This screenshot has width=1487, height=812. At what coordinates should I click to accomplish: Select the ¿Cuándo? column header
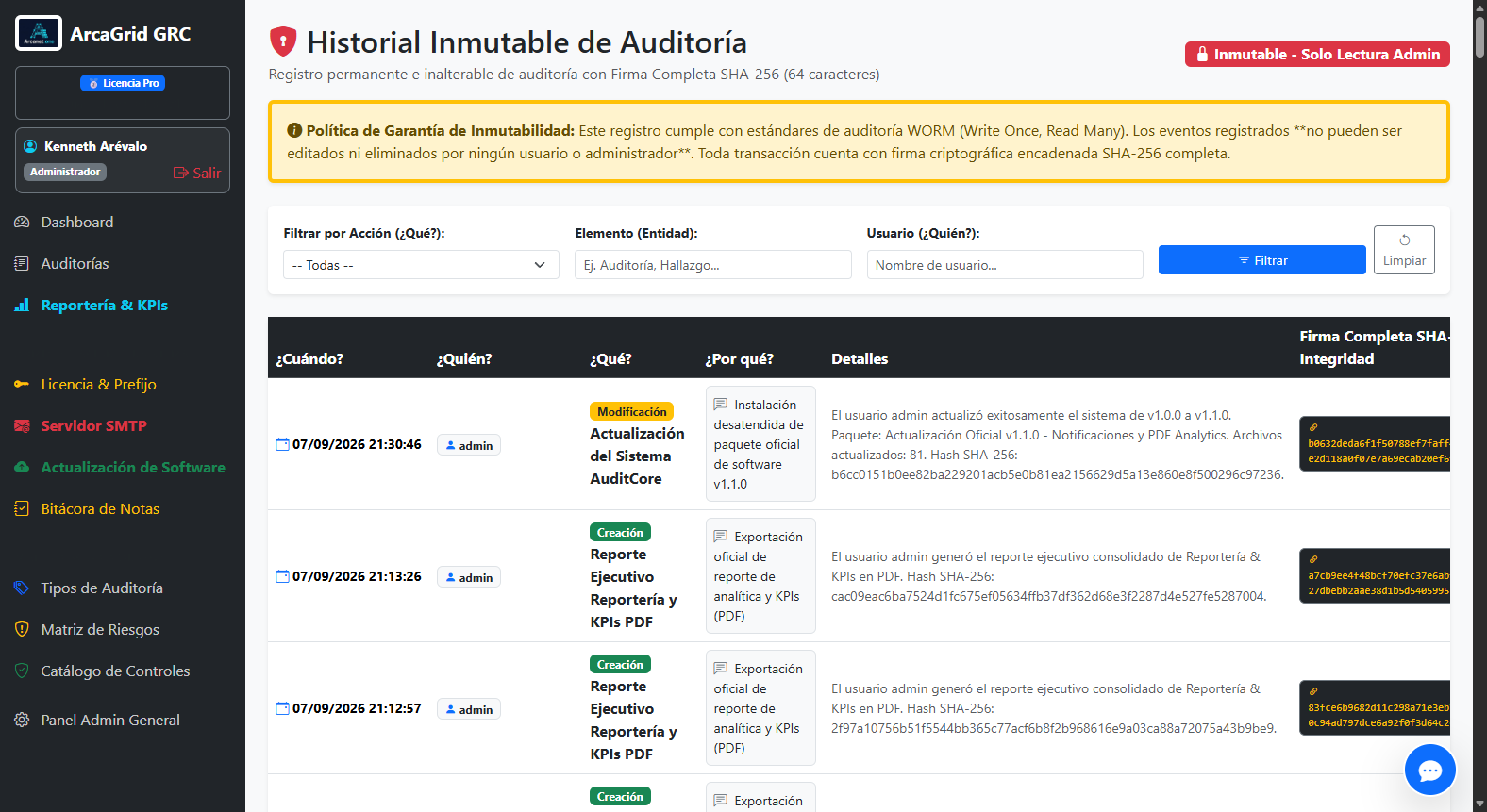[x=309, y=359]
